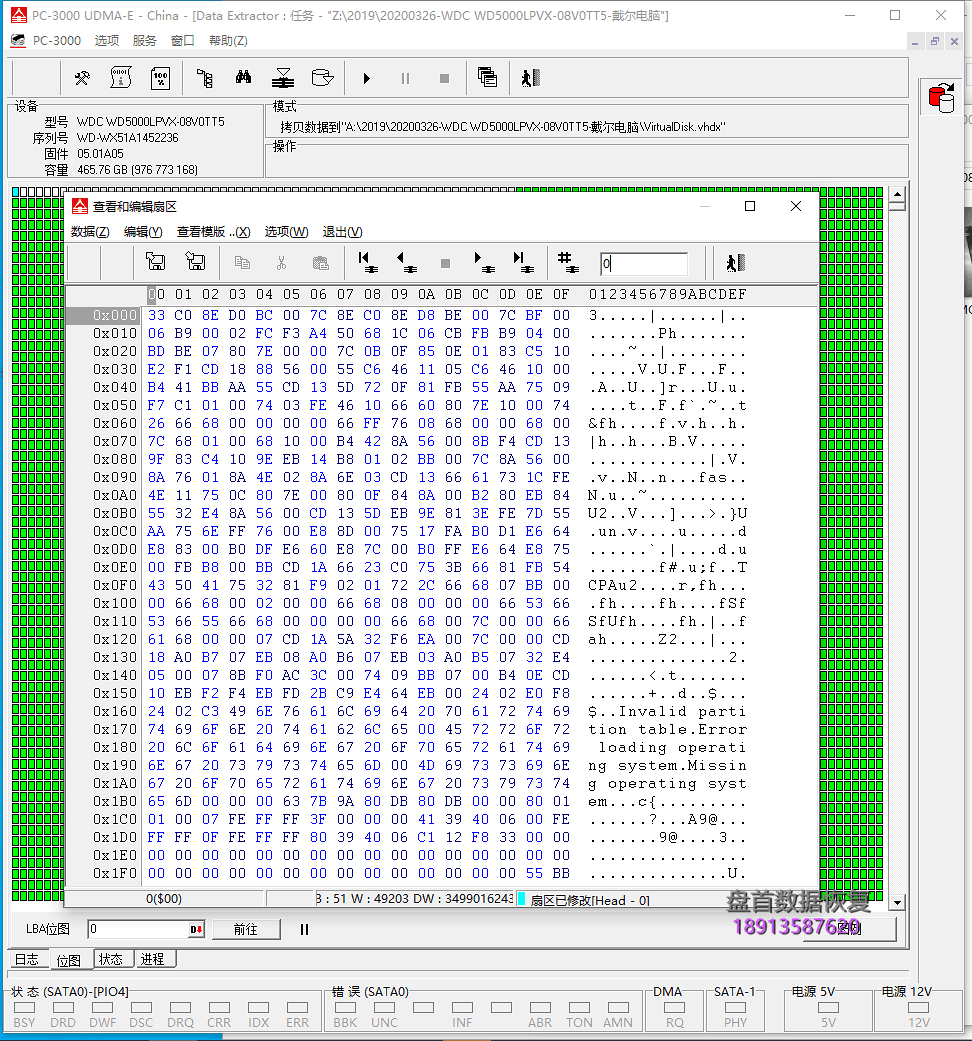Click the model WDC WD5000LPVX-08V0TT5 text
Screen dimensions: 972x1041
click(x=151, y=121)
